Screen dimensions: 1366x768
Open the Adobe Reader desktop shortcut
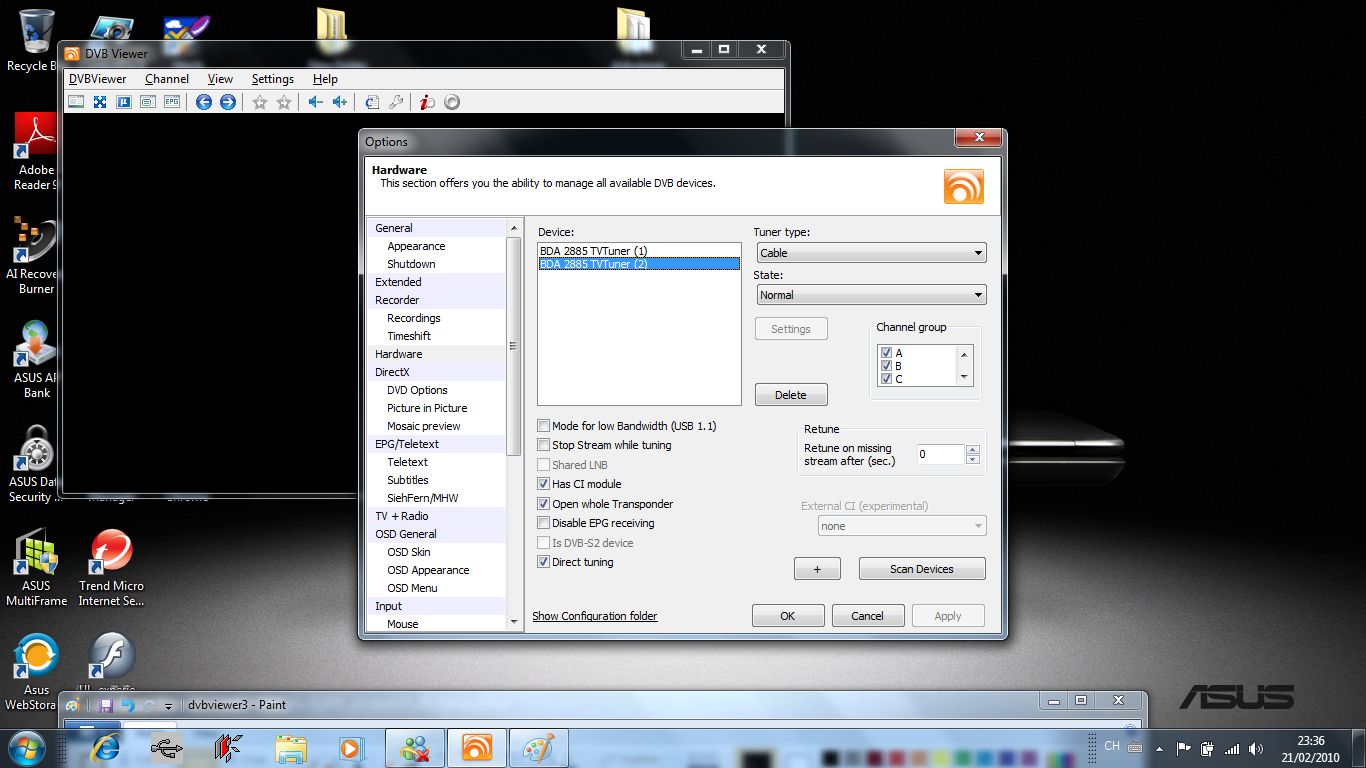coord(36,150)
